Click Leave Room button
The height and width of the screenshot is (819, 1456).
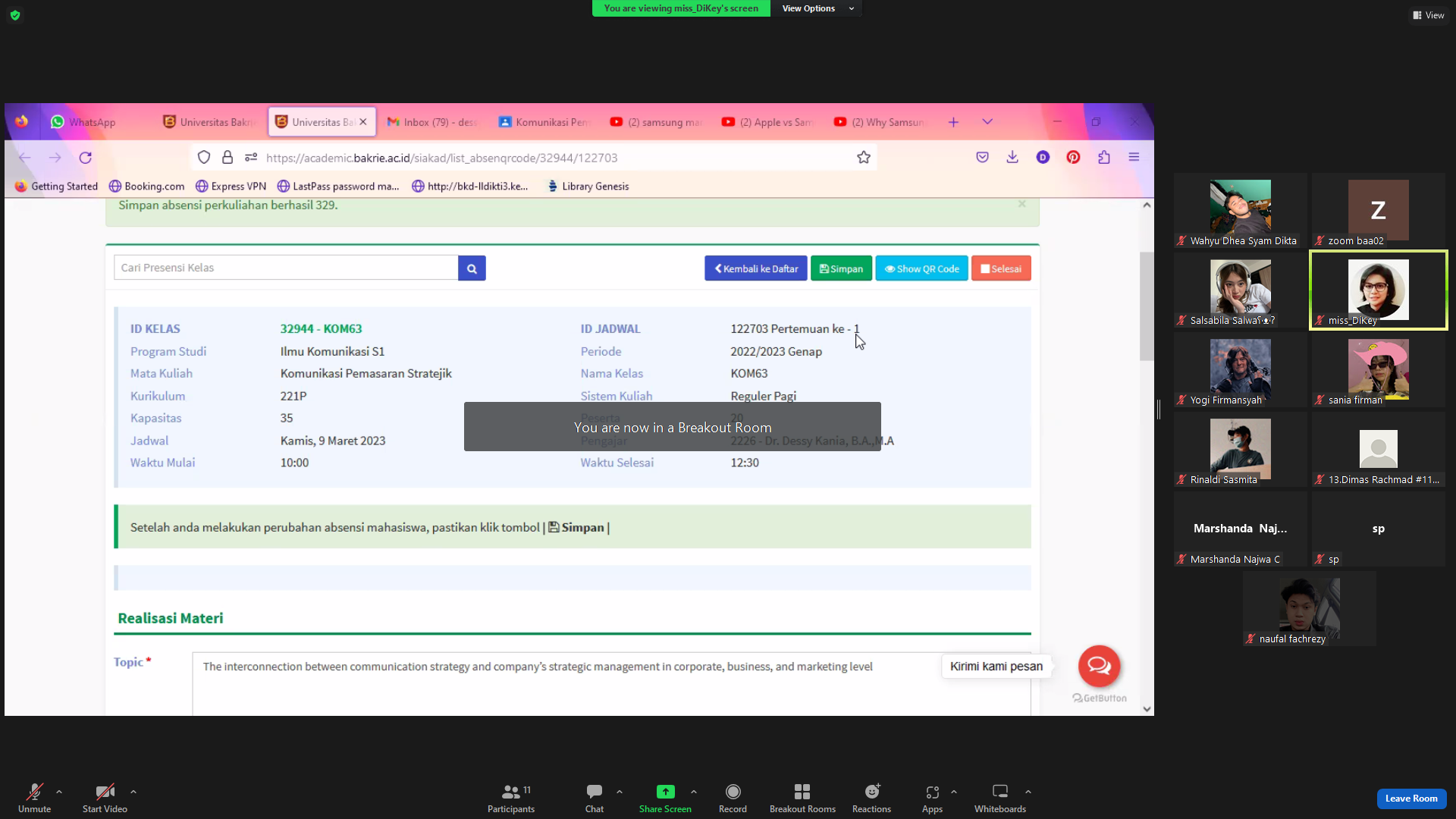pyautogui.click(x=1411, y=799)
